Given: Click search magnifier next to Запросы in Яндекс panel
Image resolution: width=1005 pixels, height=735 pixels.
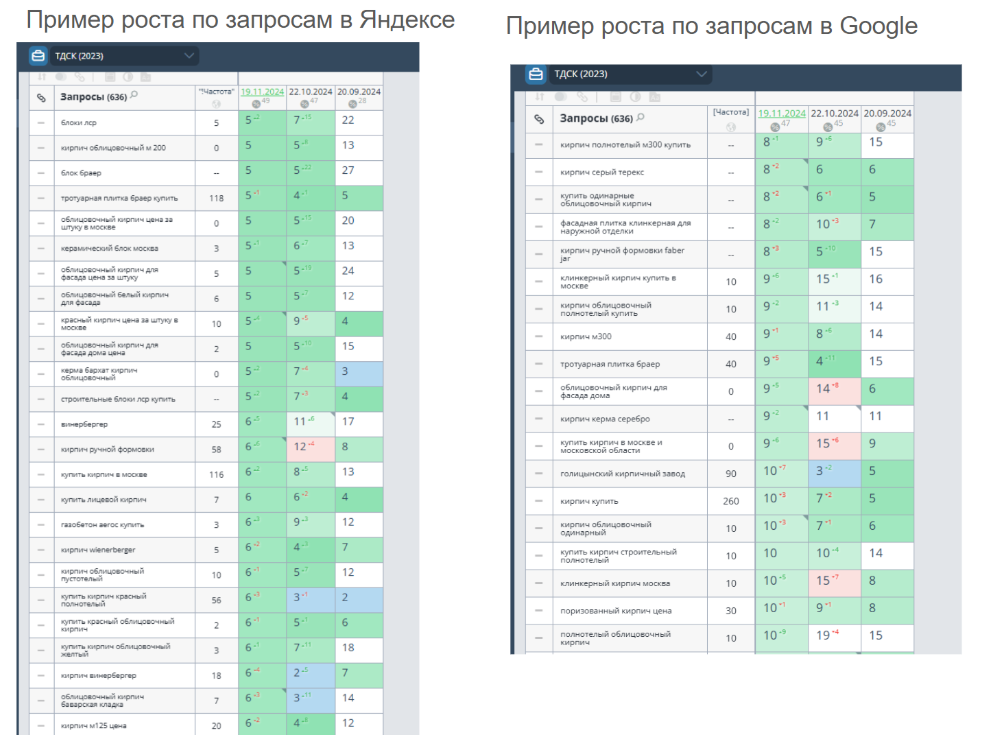Looking at the screenshot, I should point(134,95).
